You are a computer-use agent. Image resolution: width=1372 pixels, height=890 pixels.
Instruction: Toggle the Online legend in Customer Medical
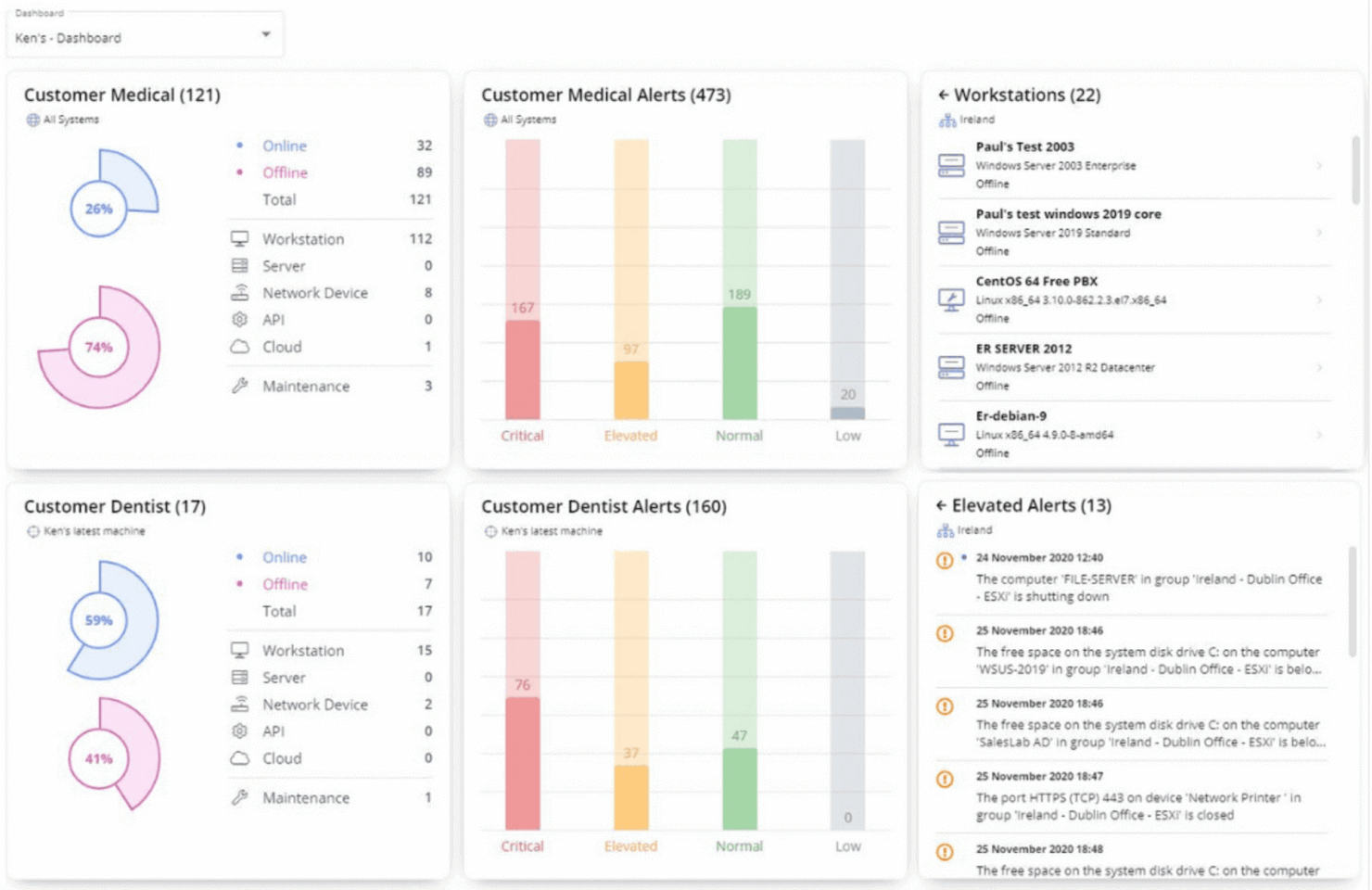pyautogui.click(x=285, y=146)
